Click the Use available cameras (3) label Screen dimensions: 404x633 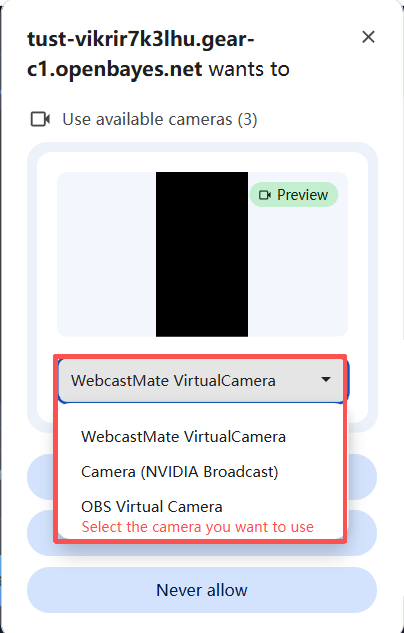159,119
